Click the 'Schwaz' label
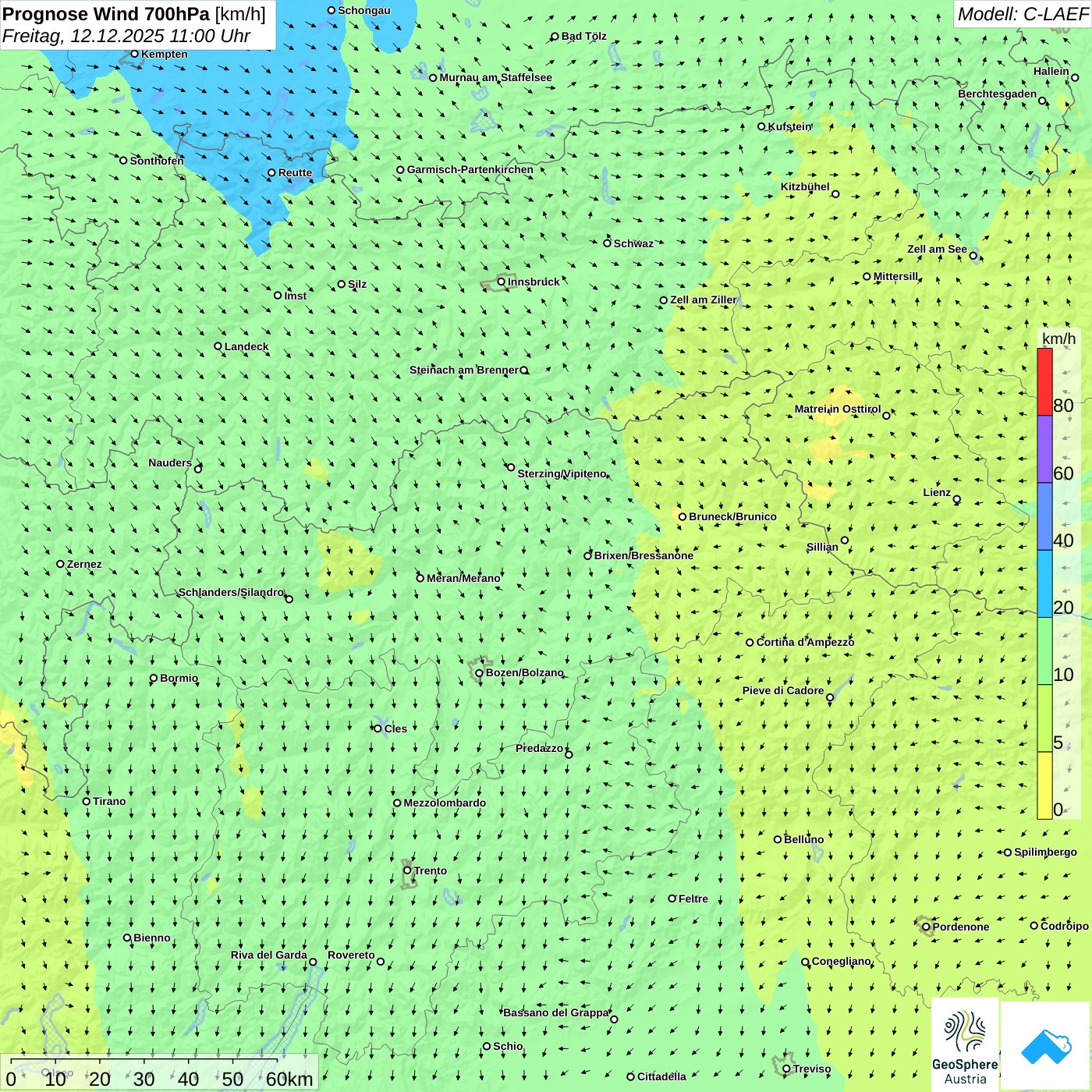The width and height of the screenshot is (1092, 1092). point(634,243)
